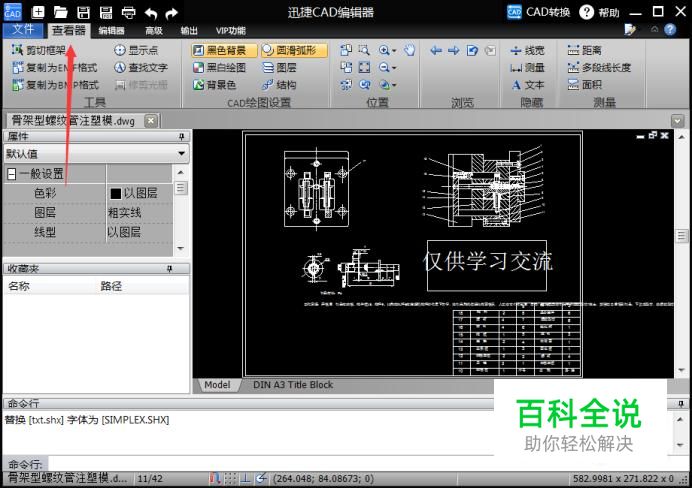Screen dimensions: 692x488
Task: Pin the 收藏夹 favorites panel
Action: (x=169, y=269)
